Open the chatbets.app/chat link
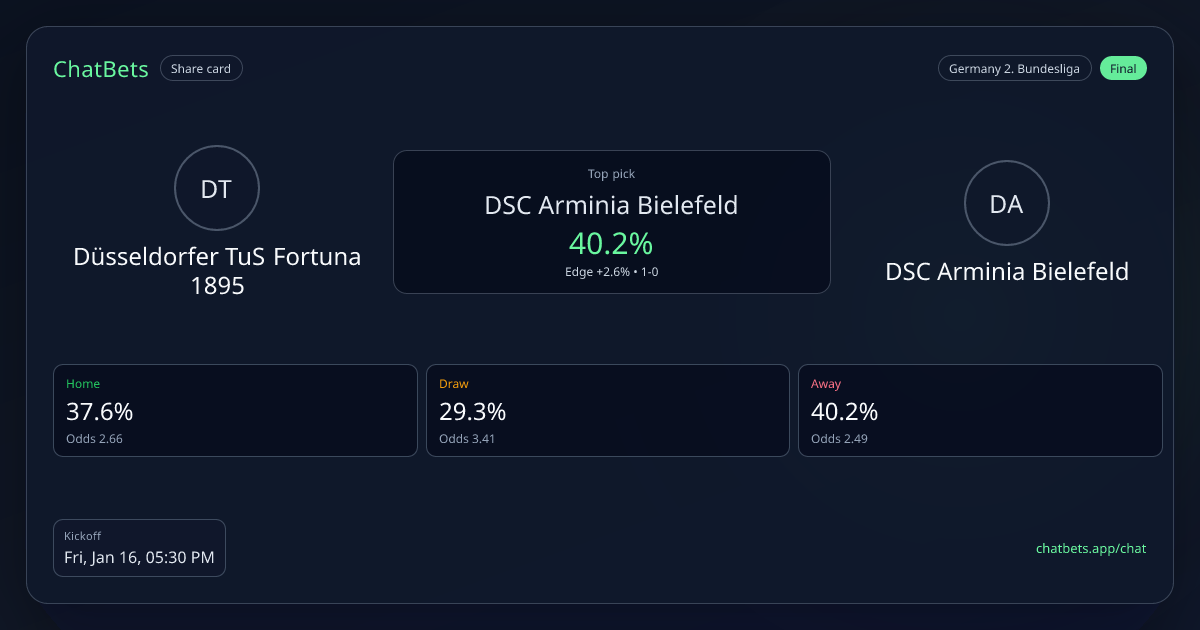The image size is (1200, 630). [x=1090, y=548]
